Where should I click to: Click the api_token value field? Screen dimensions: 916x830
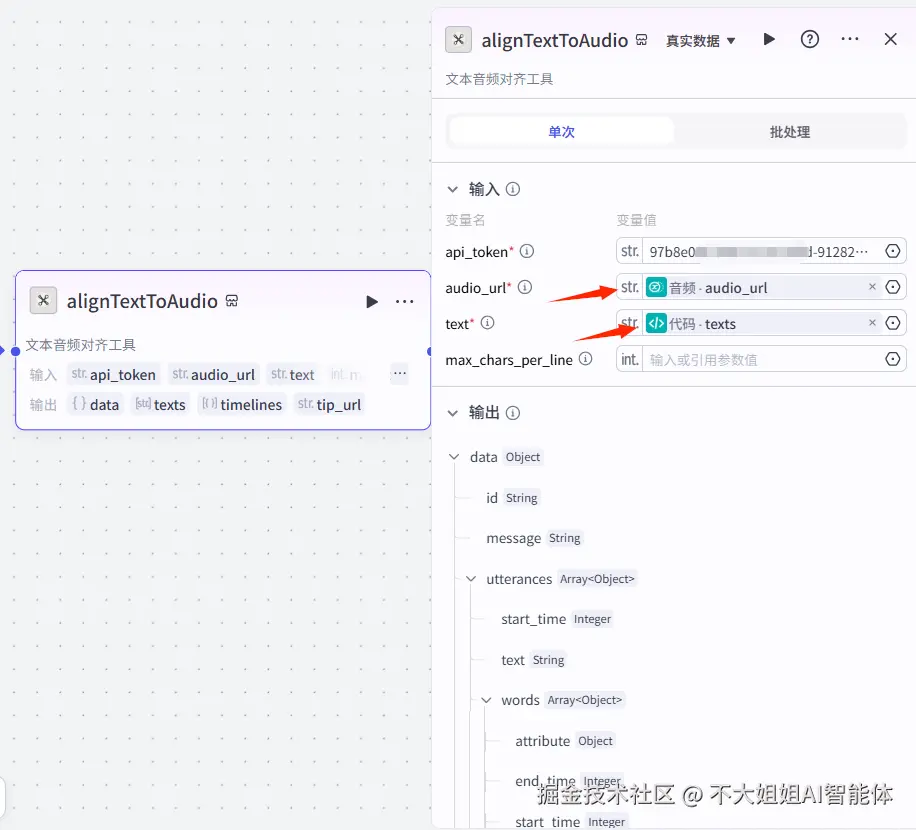click(761, 252)
